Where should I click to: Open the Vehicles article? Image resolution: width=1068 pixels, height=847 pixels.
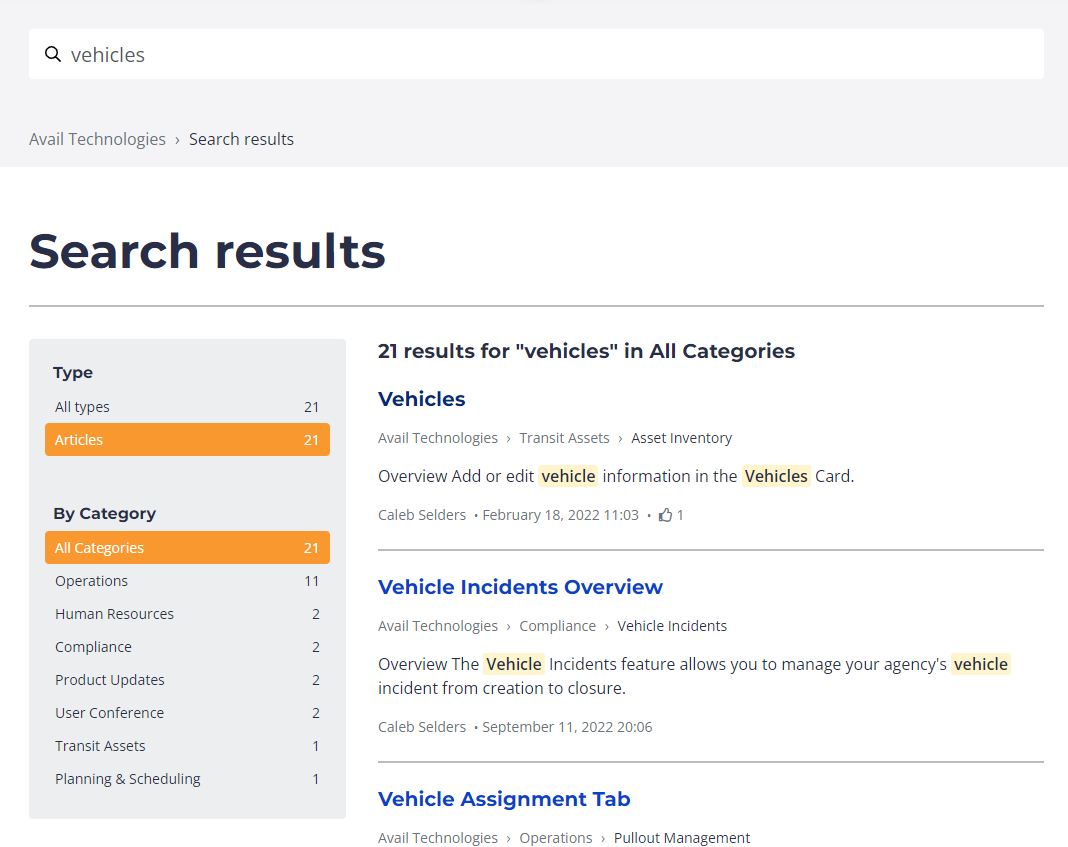[x=422, y=399]
